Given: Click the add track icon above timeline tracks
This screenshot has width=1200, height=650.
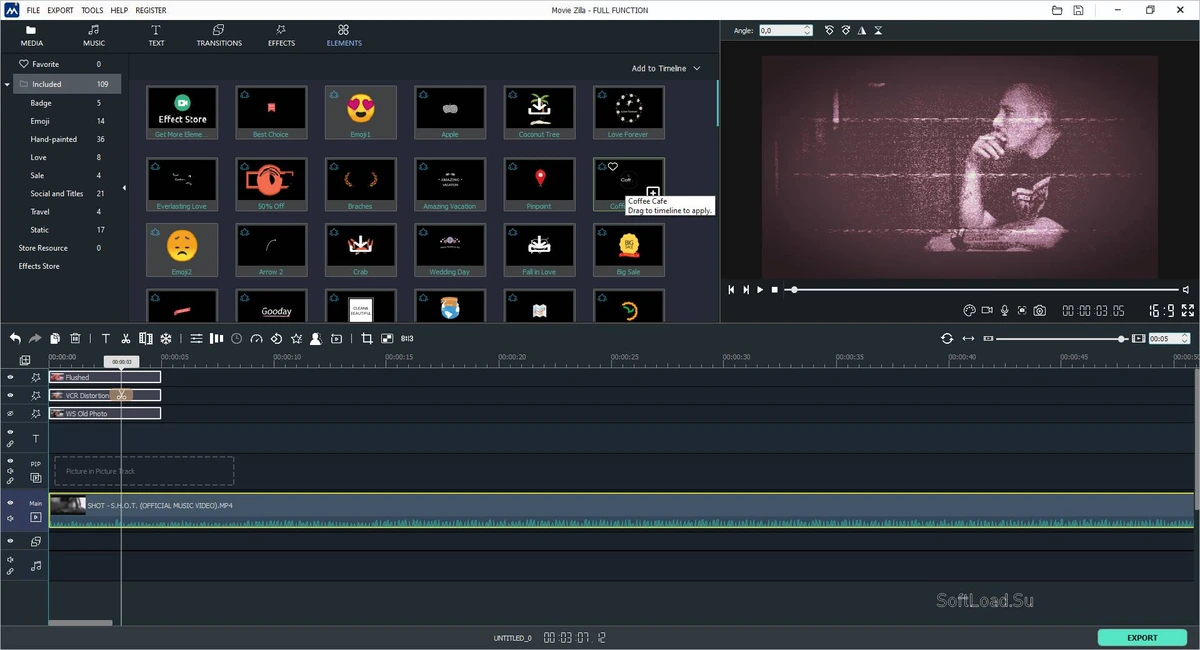Looking at the screenshot, I should coord(25,360).
